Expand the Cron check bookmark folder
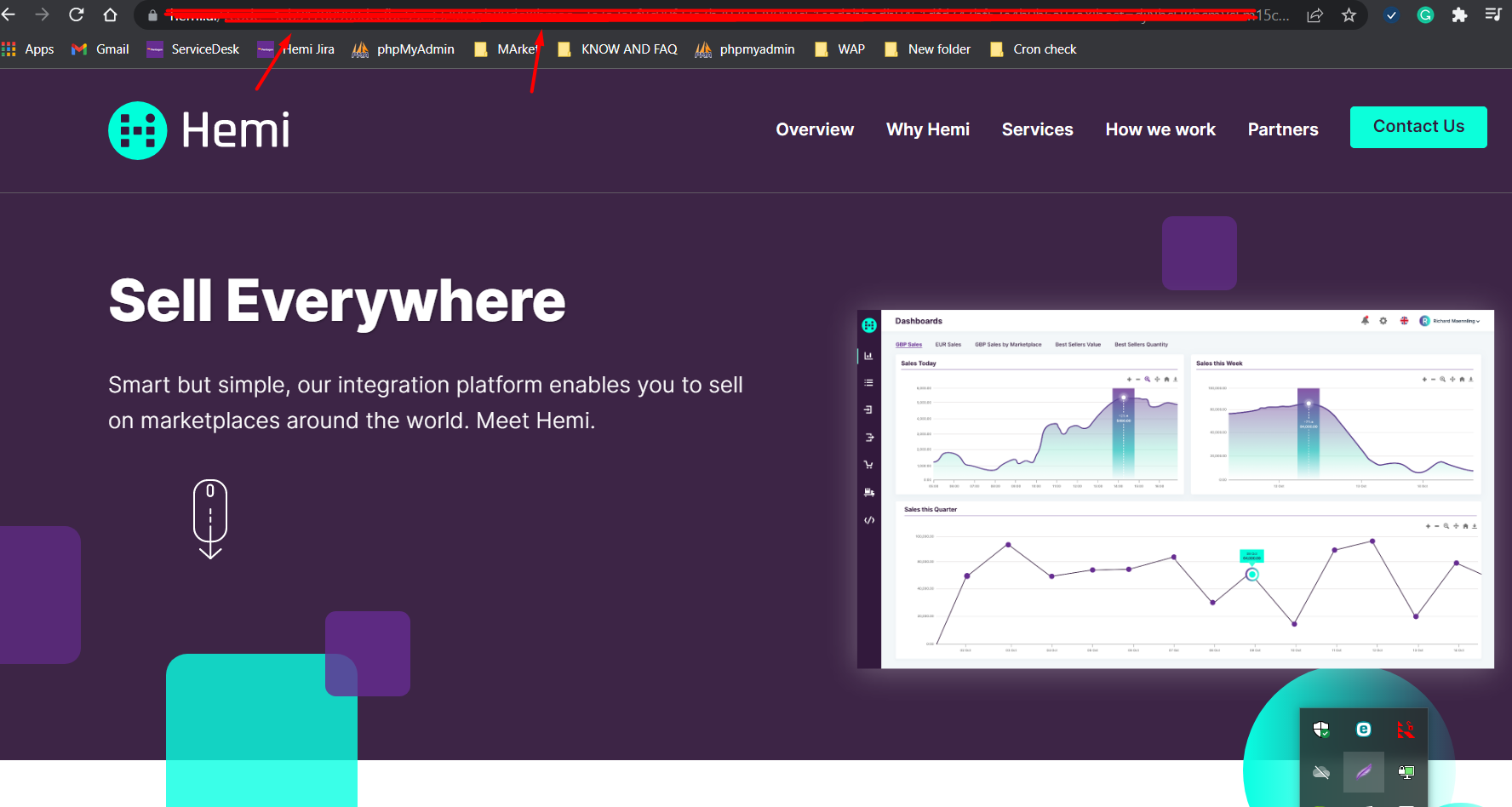1512x807 pixels. [1034, 49]
